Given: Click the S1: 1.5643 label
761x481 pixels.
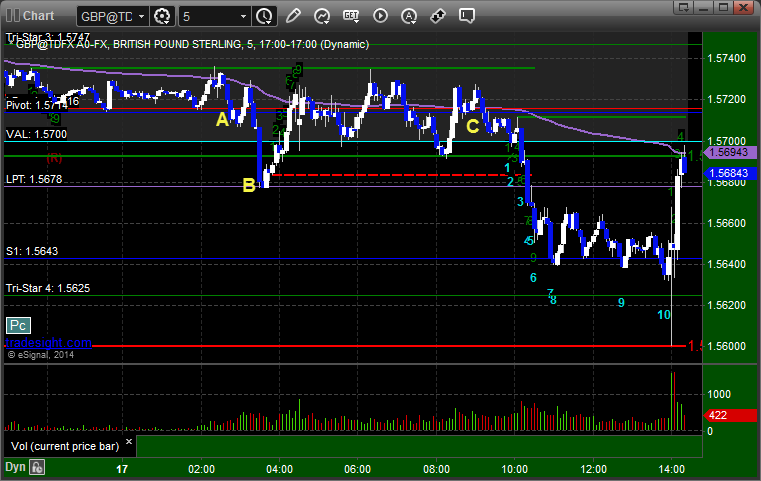Looking at the screenshot, I should [x=32, y=251].
